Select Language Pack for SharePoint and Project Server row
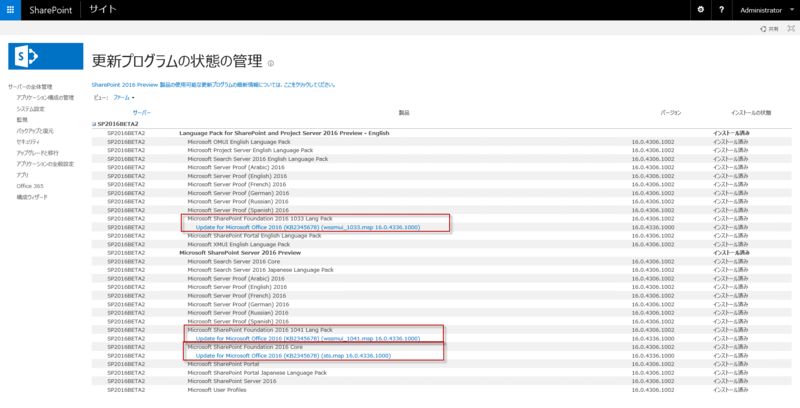 [442, 133]
